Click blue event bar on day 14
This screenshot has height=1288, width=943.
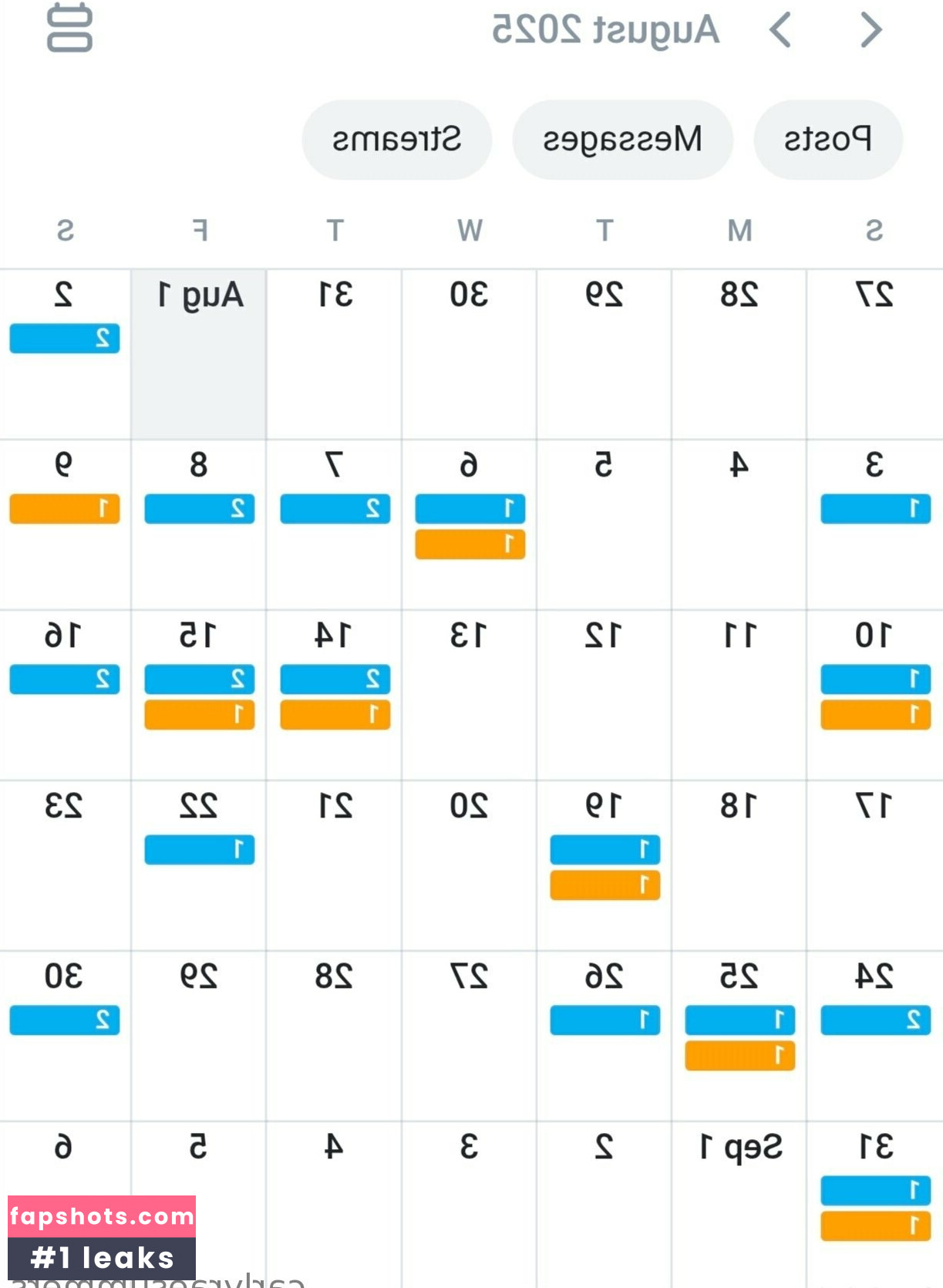point(335,679)
